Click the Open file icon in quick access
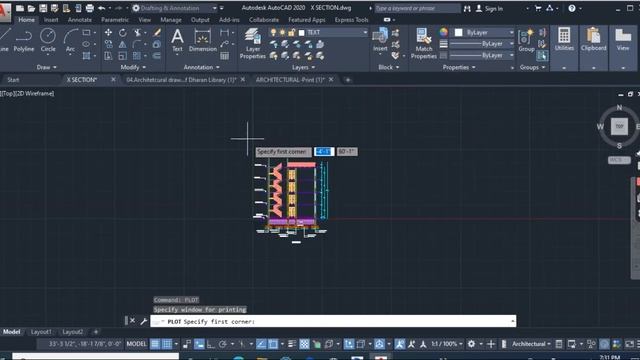640x360 pixels. pyautogui.click(x=31, y=8)
